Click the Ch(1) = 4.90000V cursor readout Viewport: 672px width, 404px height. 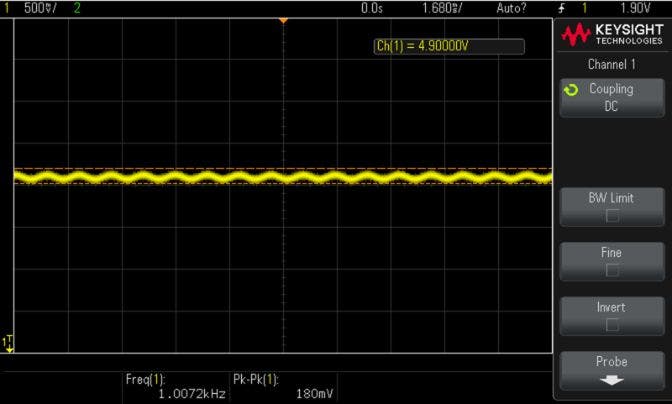(x=447, y=47)
